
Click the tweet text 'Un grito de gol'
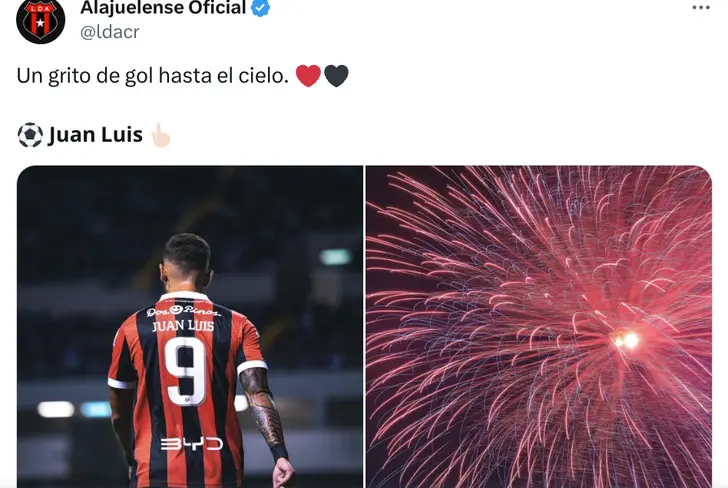85,76
